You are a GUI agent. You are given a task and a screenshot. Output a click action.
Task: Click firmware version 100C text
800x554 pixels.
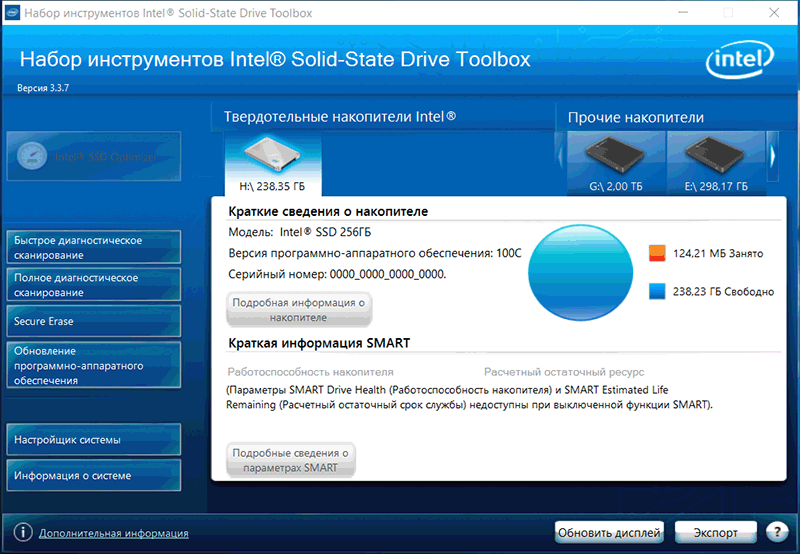(509, 253)
